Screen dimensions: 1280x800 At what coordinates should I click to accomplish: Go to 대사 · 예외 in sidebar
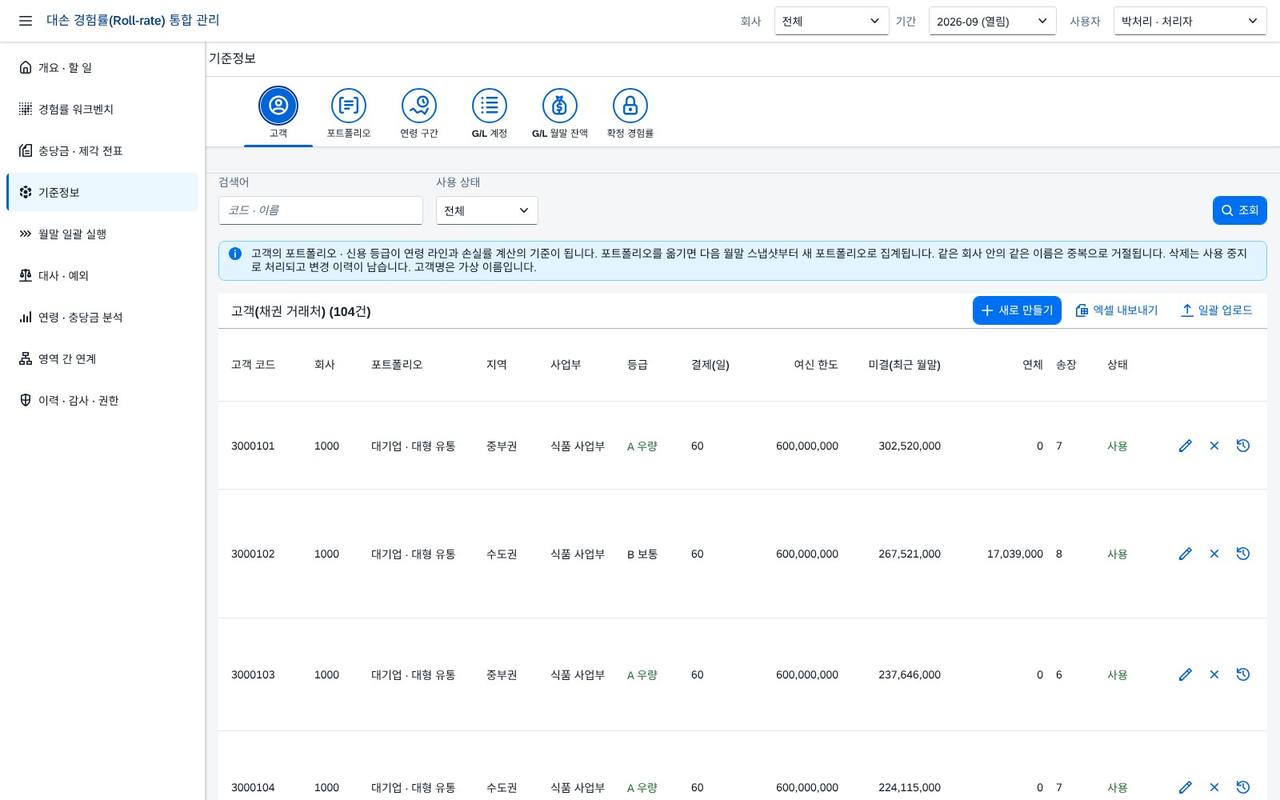point(102,276)
